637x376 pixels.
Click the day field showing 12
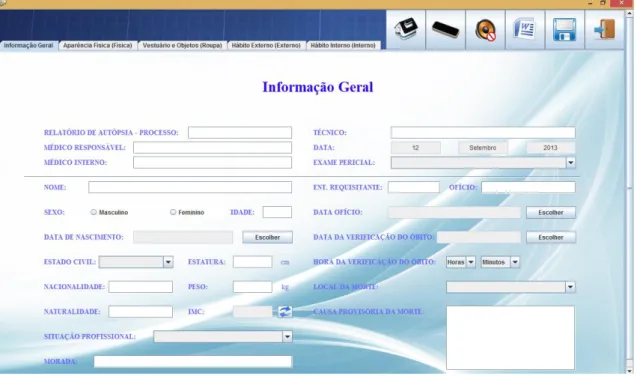pyautogui.click(x=416, y=148)
